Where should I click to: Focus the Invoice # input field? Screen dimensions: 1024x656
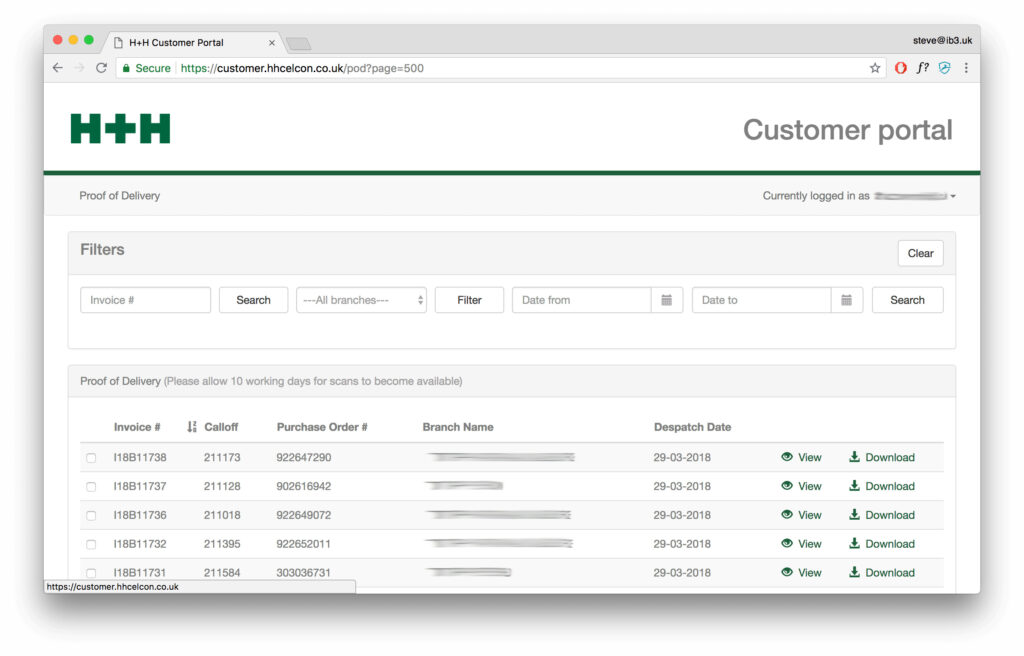point(145,300)
